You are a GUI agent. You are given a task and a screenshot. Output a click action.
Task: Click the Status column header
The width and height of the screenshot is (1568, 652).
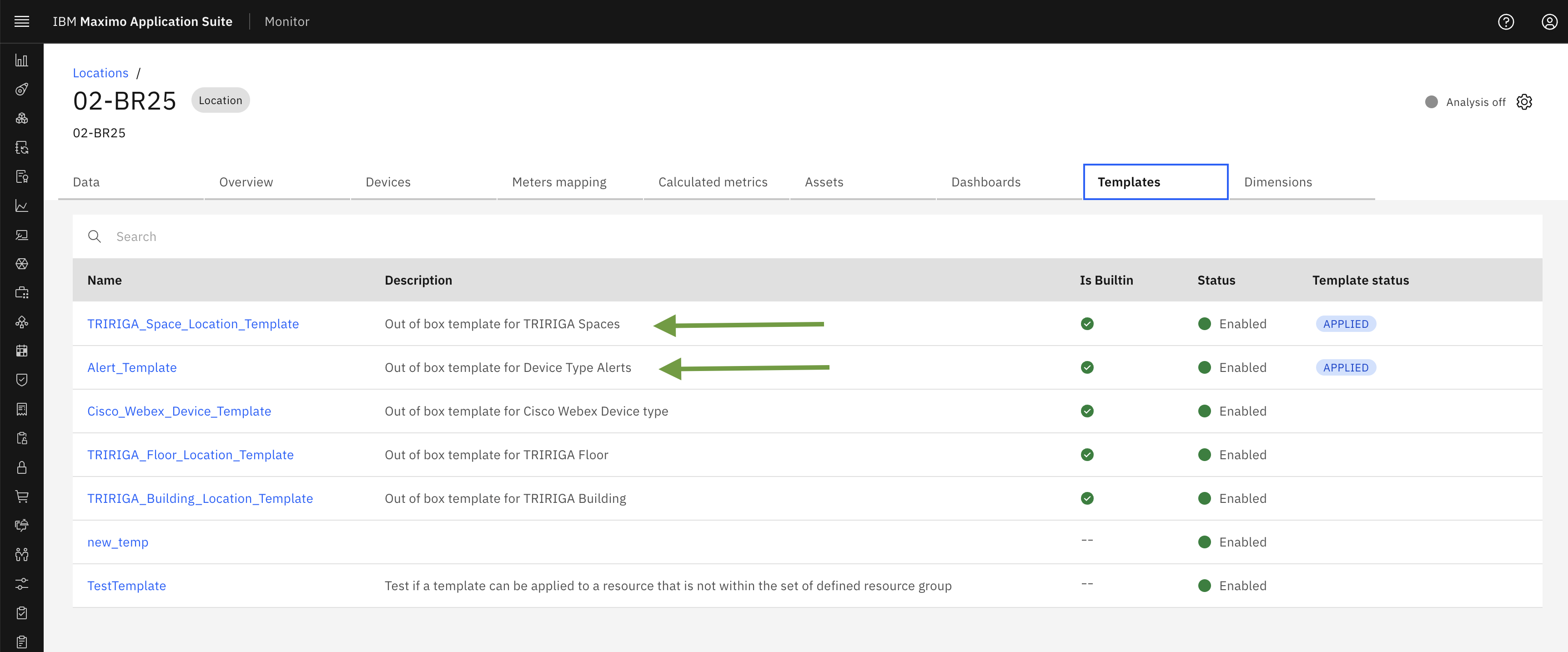coord(1216,280)
